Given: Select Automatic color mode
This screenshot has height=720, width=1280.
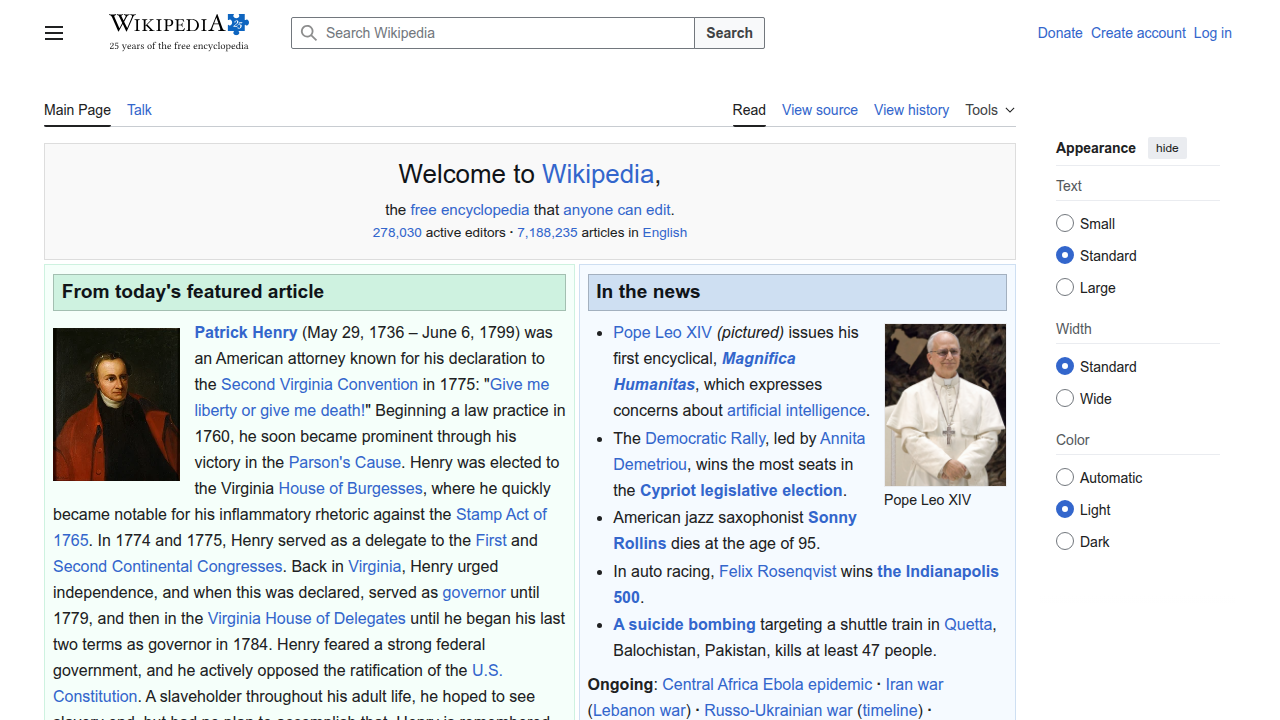Looking at the screenshot, I should [x=1065, y=477].
